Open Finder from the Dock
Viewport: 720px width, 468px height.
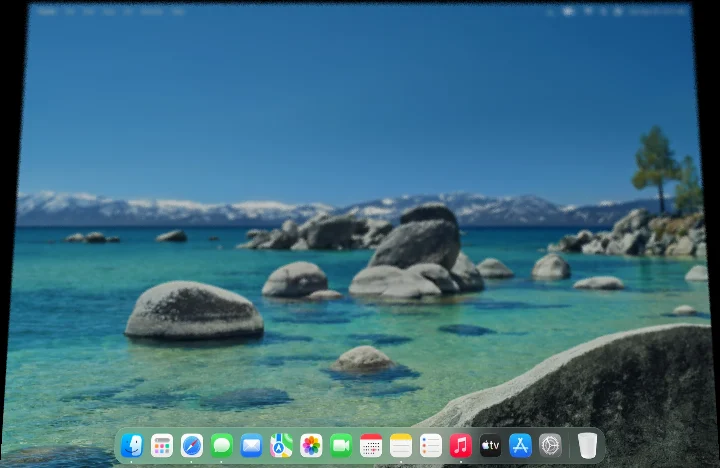click(x=132, y=445)
